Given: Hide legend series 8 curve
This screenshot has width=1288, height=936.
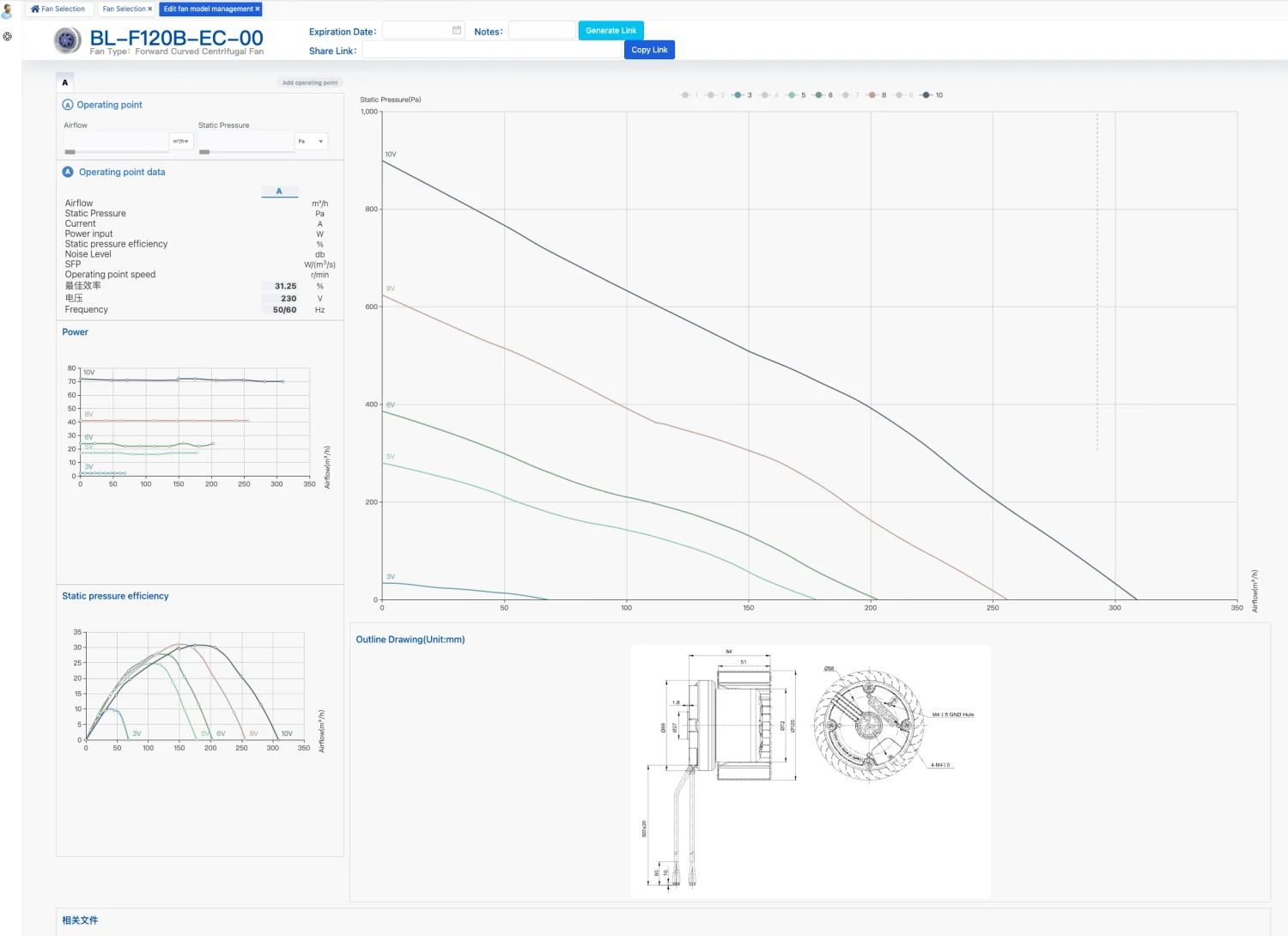Looking at the screenshot, I should coord(876,95).
